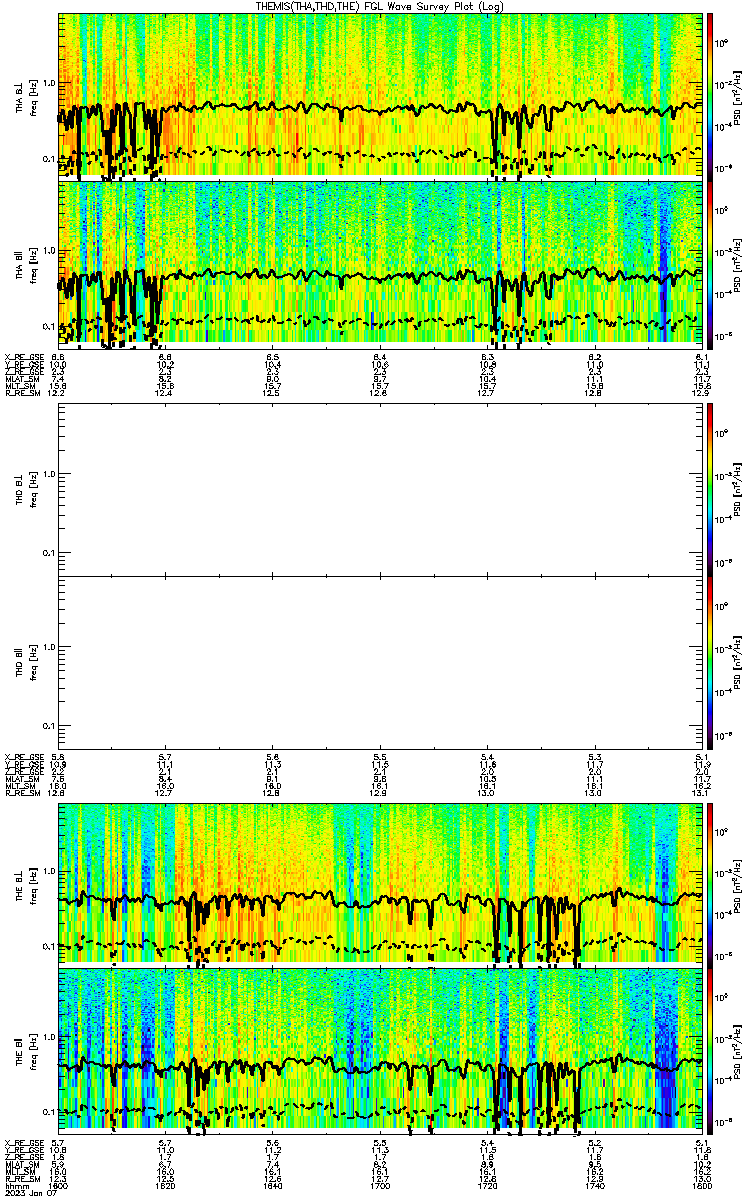The height and width of the screenshot is (1200, 750).
Task: Click the 0.1 frequency tick on THE B-parallel axis
Action: [x=48, y=1112]
